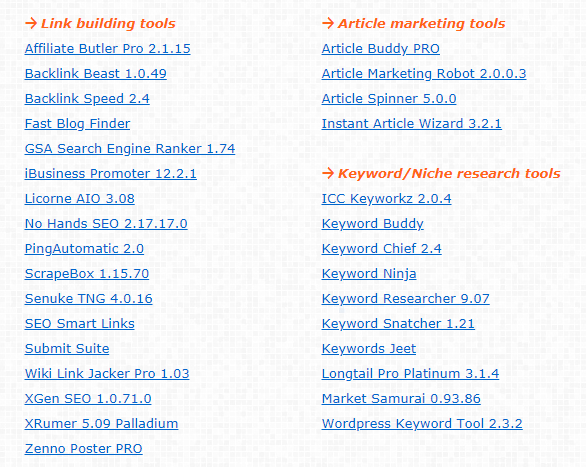Visit Market Samurai 0.93.86 link
The image size is (586, 467).
click(401, 399)
